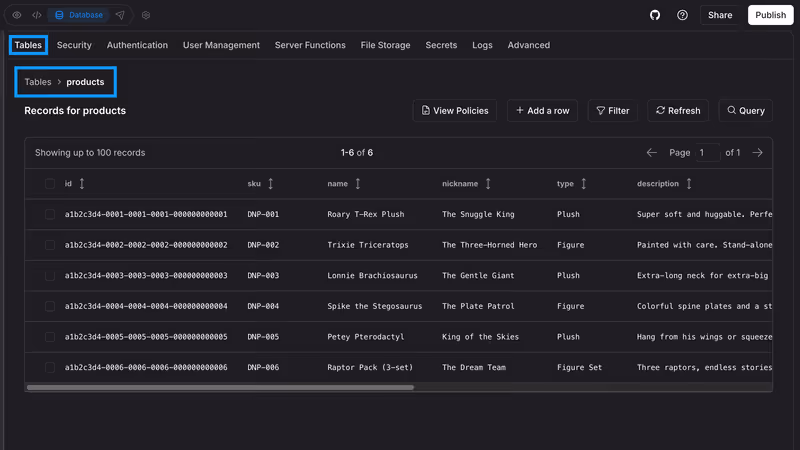Select the checkbox for DNP-001 row
The width and height of the screenshot is (800, 450).
pos(49,214)
